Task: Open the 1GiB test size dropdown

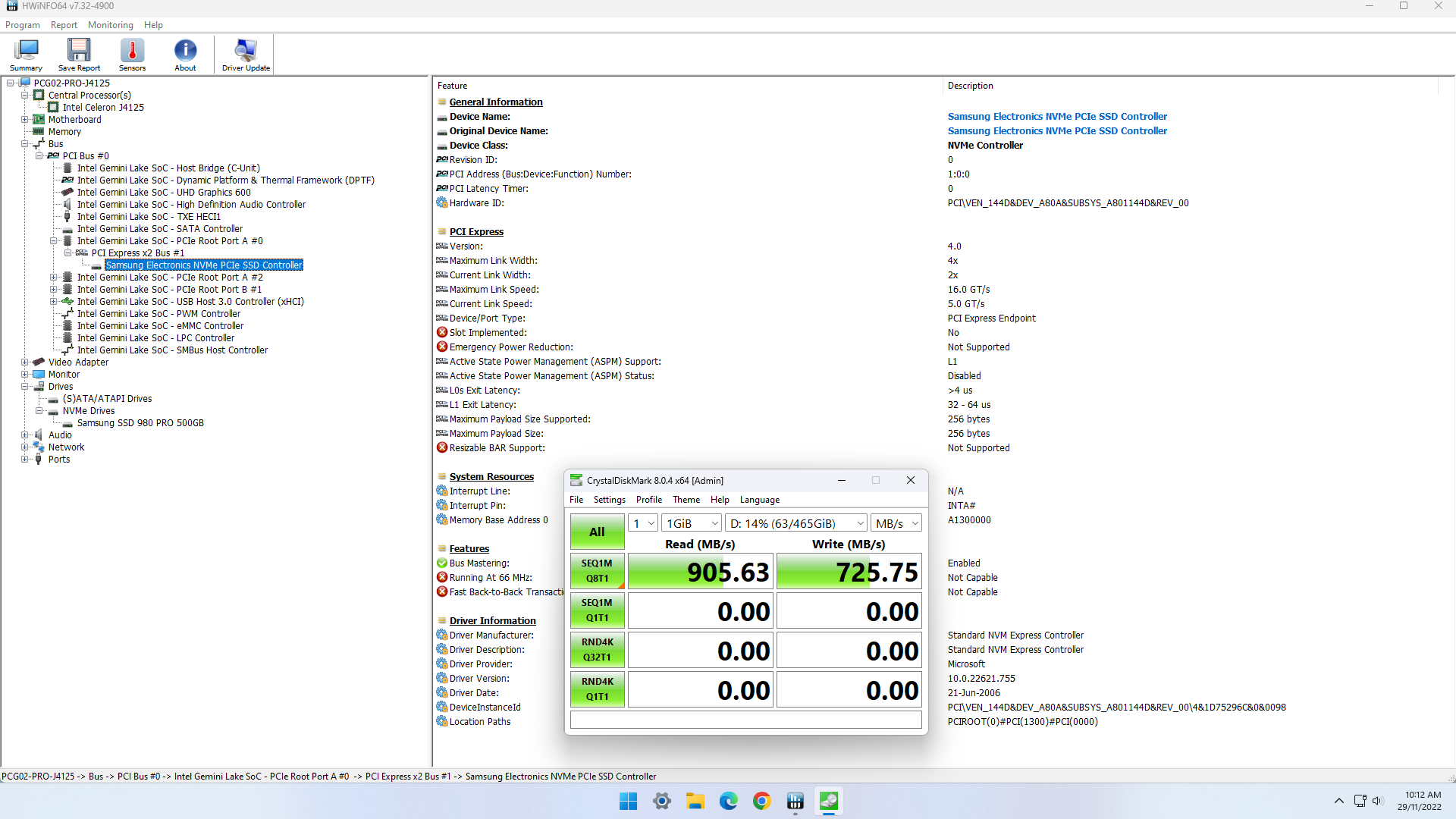Action: point(692,523)
